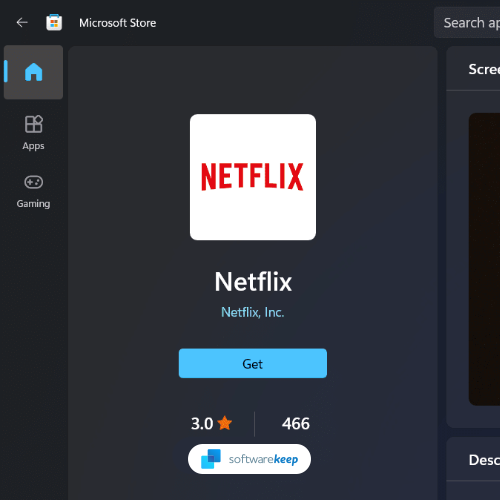Click the Search apps input field
The image size is (500, 500).
(x=467, y=23)
